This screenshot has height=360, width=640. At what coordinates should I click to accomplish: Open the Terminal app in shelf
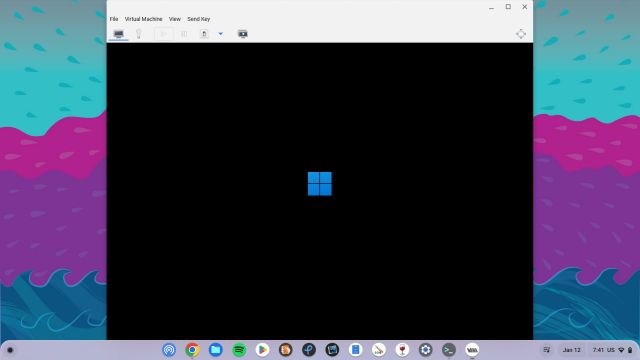449,350
